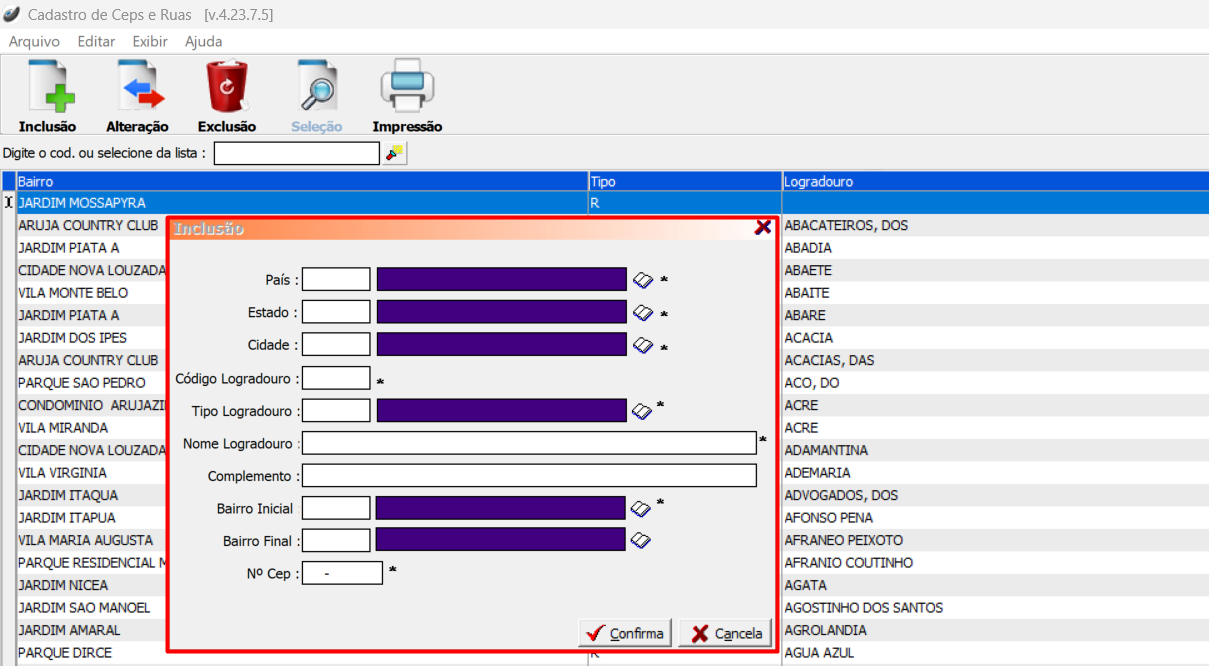Open the Bairro Final lookup icon
Image resolution: width=1209 pixels, height=666 pixels.
pyautogui.click(x=641, y=541)
